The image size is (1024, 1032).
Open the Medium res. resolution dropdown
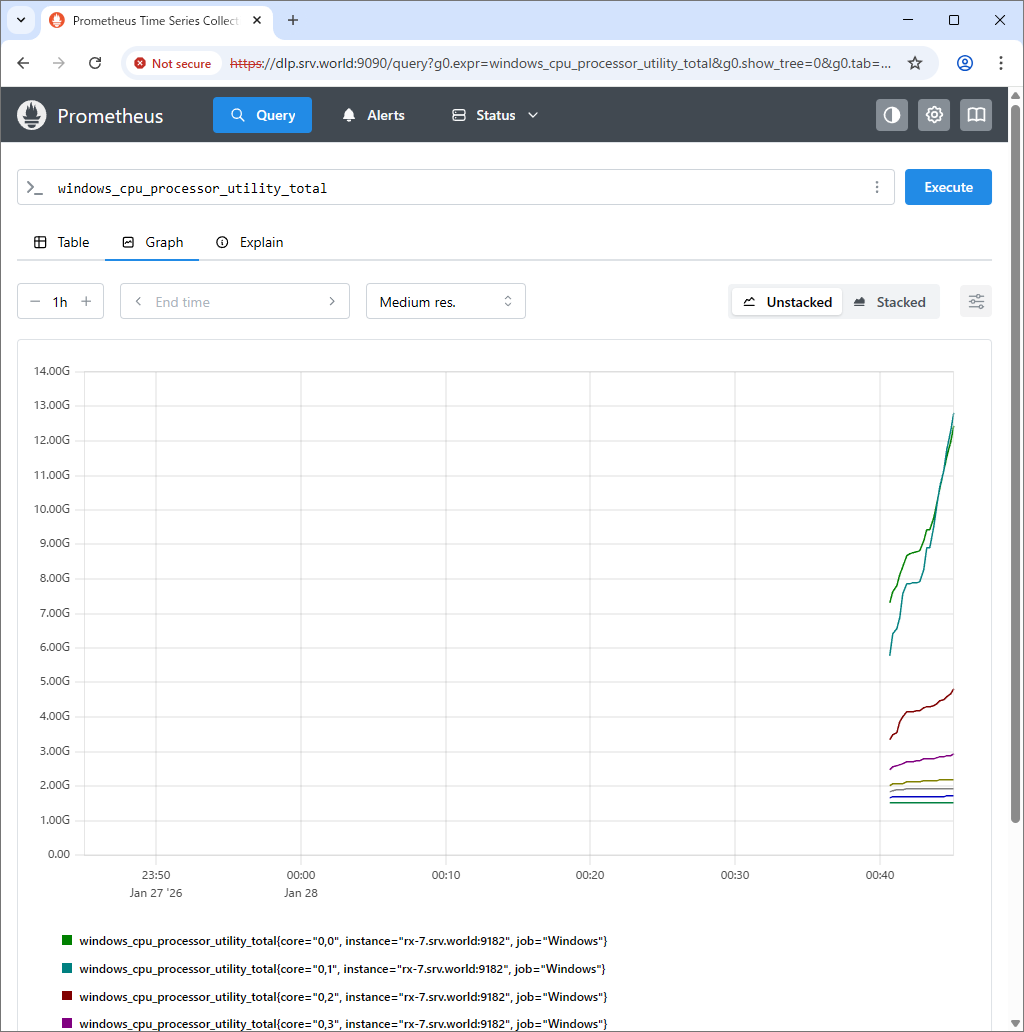(446, 301)
